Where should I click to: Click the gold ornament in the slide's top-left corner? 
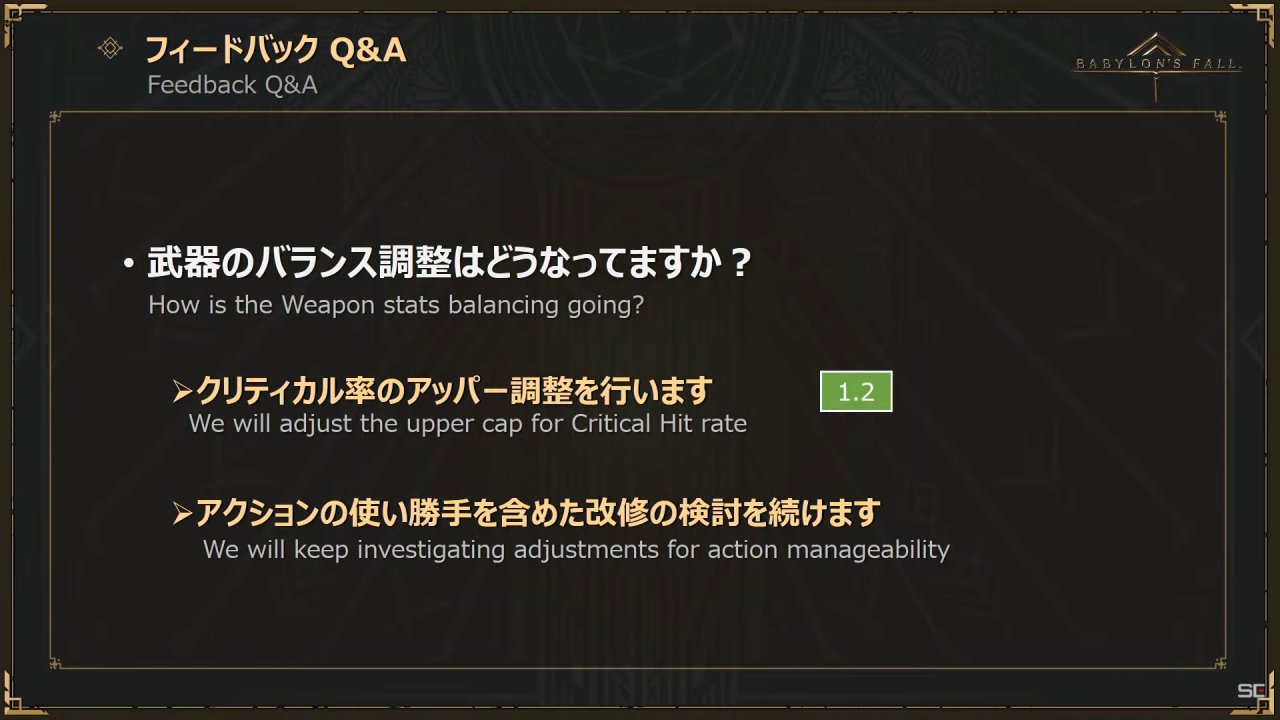tap(22, 19)
